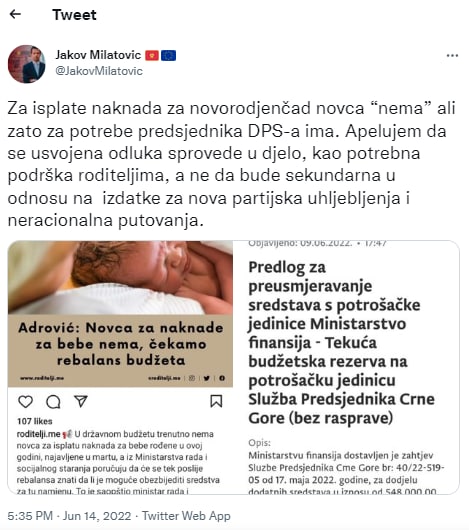This screenshot has height=530, width=469.
Task: Click the Twitter Web App source label
Action: click(x=186, y=516)
